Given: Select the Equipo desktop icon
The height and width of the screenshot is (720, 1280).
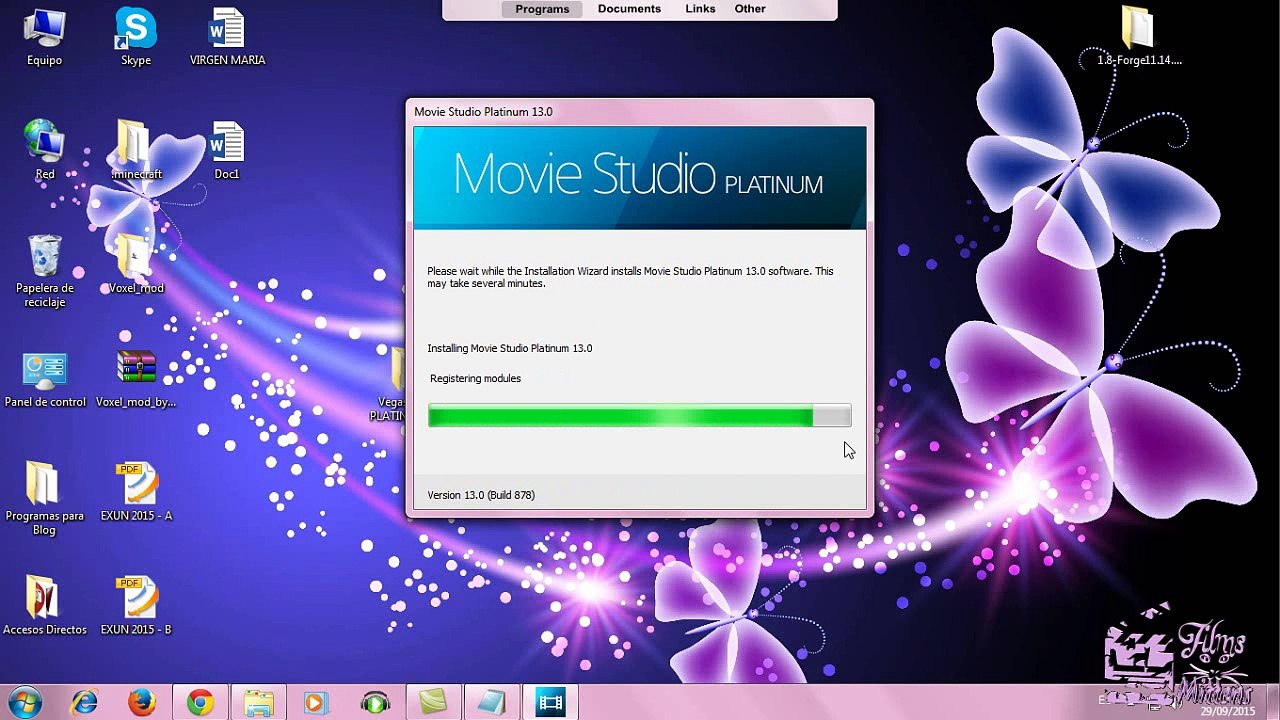Looking at the screenshot, I should point(44,38).
